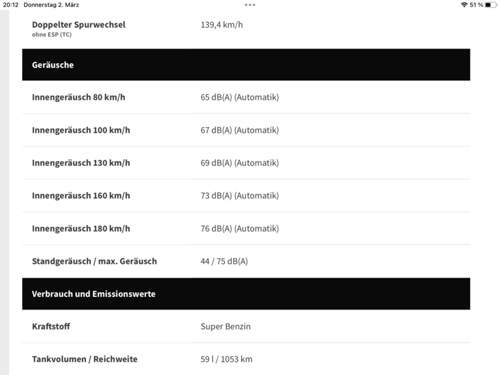This screenshot has width=500, height=375.
Task: Click the Super Benzin value
Action: (226, 326)
